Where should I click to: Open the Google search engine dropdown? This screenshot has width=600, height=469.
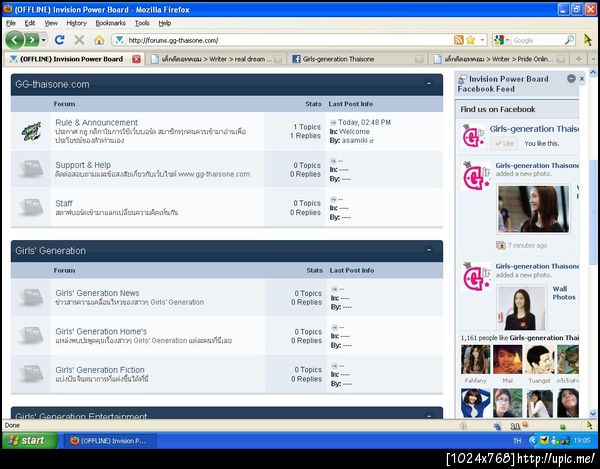(501, 40)
